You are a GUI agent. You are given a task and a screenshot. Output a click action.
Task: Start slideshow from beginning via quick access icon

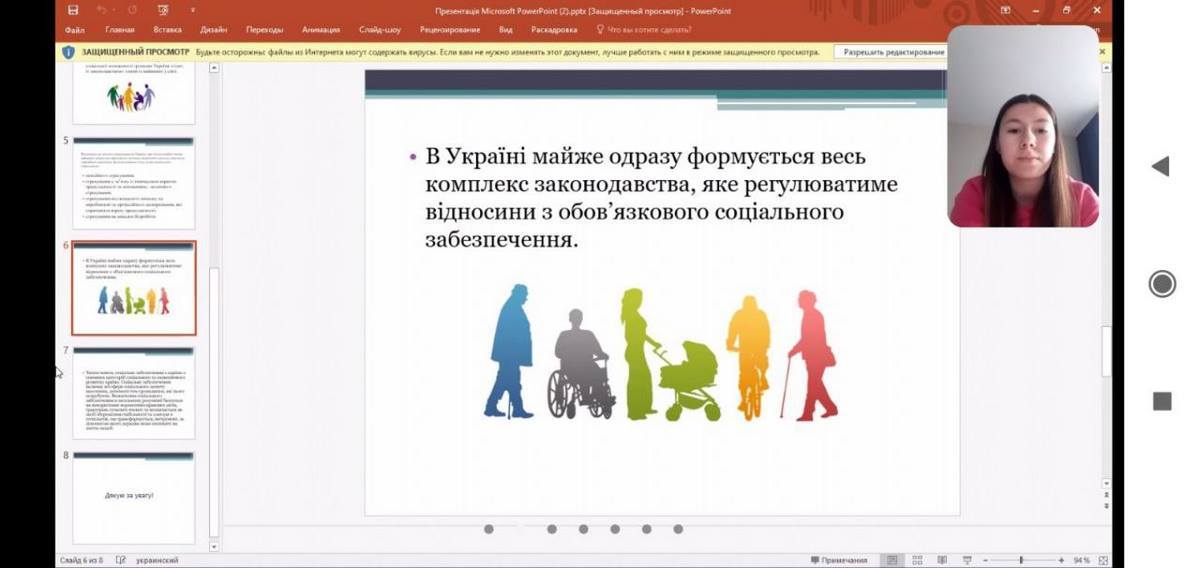pyautogui.click(x=163, y=10)
